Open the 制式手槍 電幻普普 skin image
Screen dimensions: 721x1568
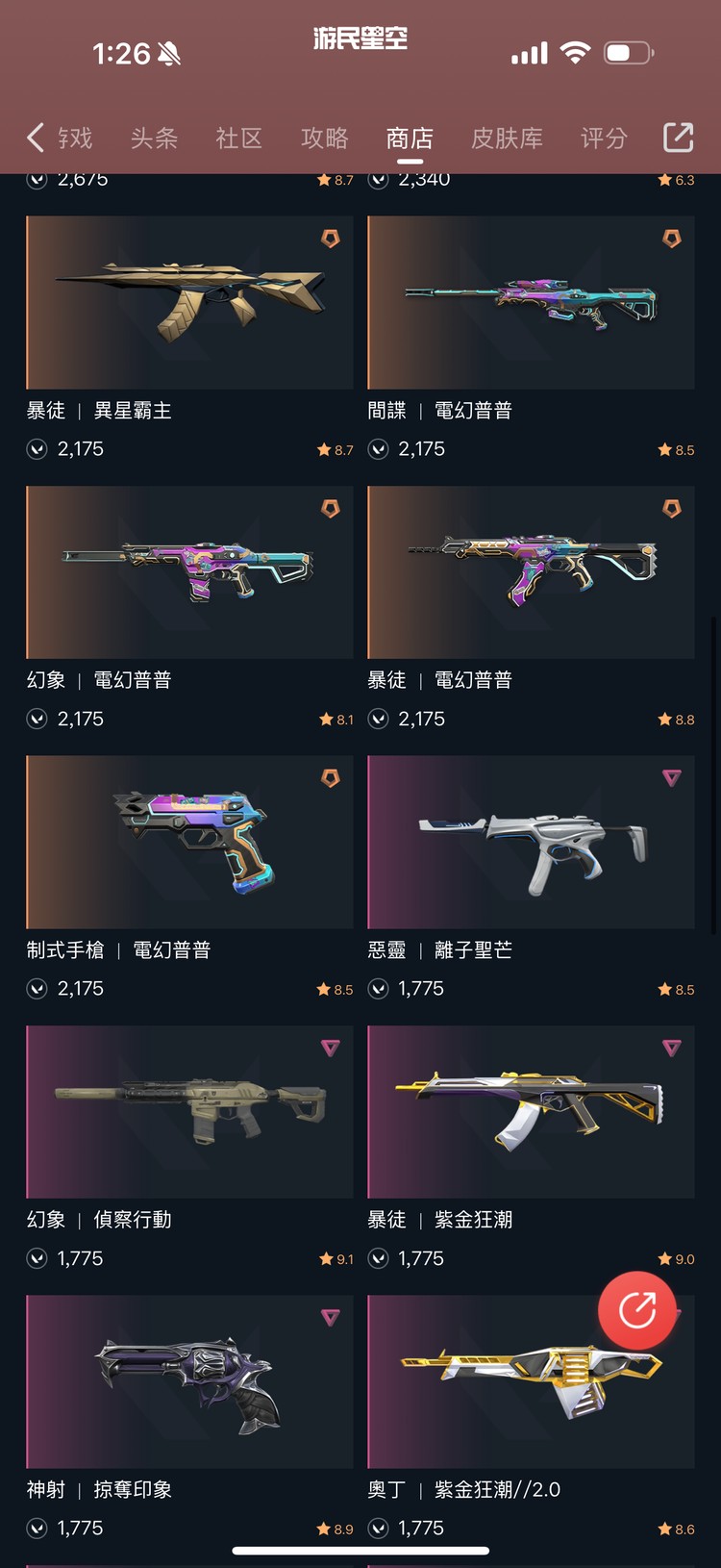coord(189,842)
